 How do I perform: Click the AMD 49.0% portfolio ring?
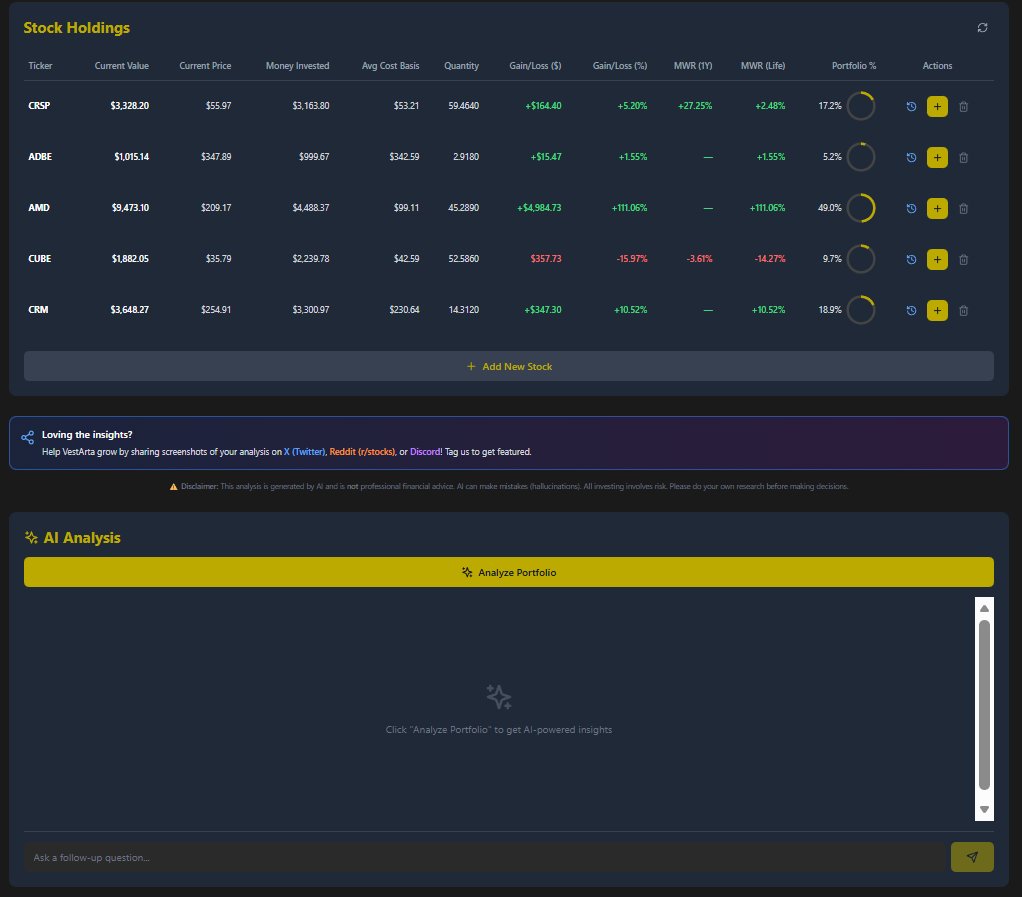point(860,208)
